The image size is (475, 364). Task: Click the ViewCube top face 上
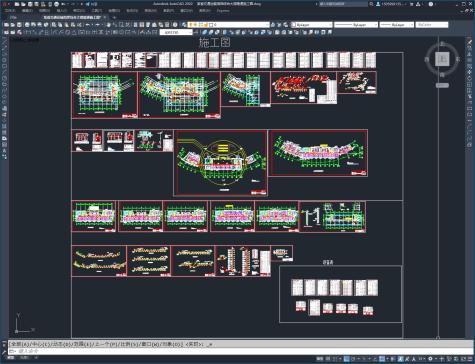pos(442,59)
